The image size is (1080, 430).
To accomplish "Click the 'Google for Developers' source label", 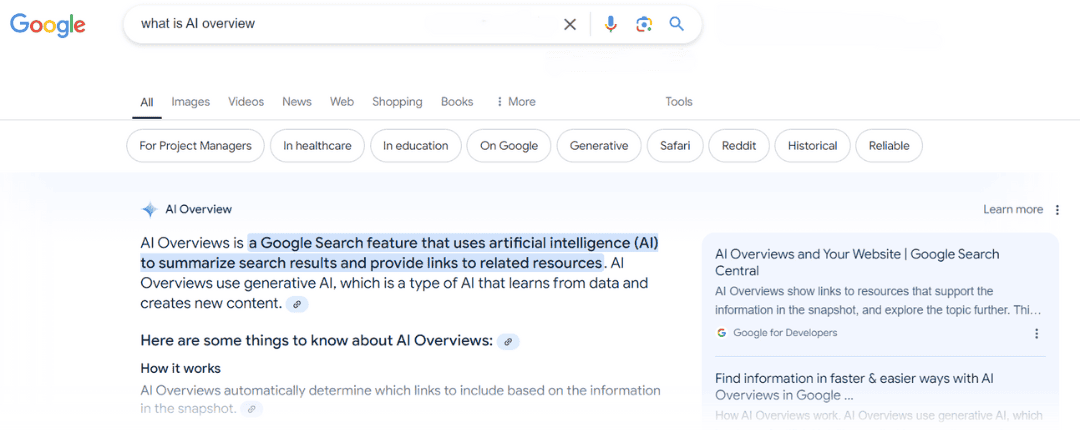I will point(785,333).
